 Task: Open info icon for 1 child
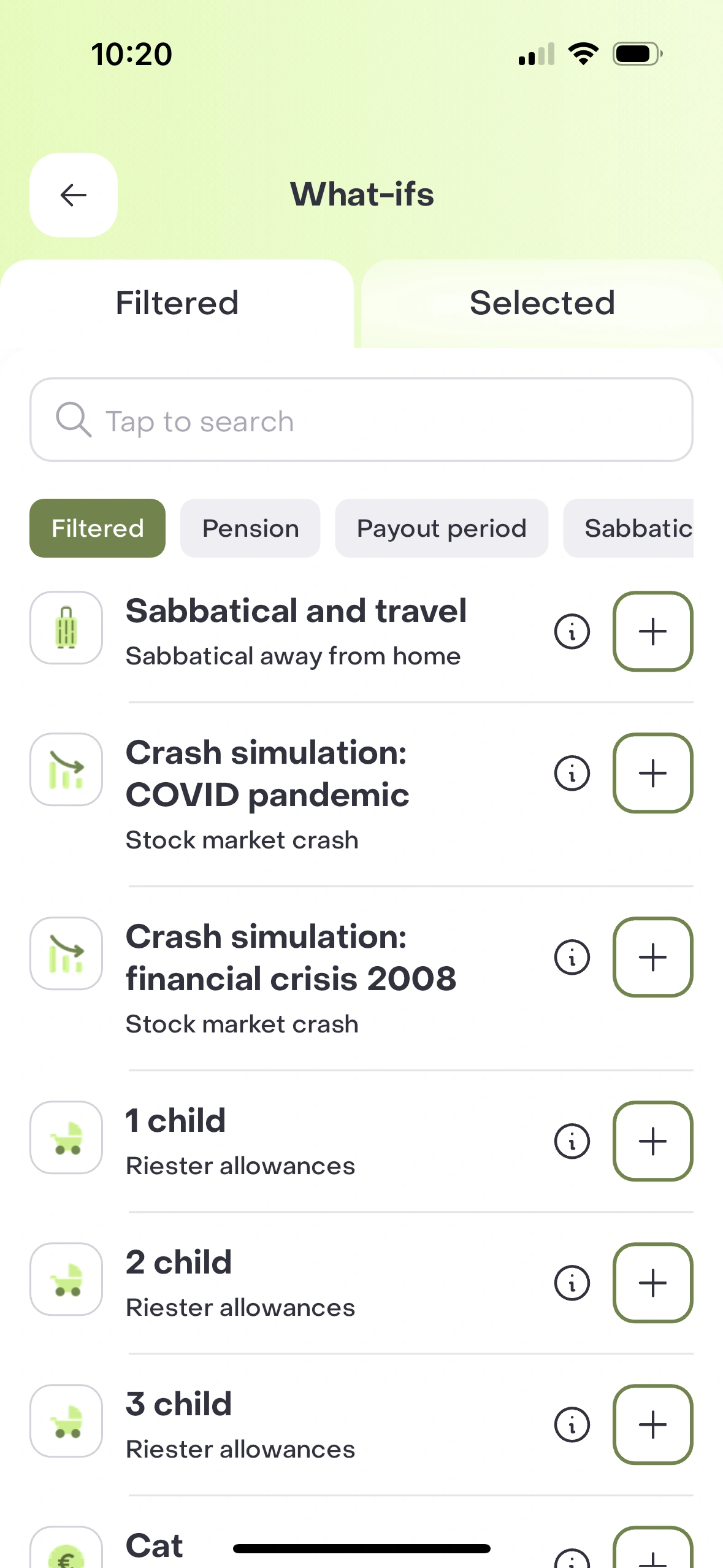pos(572,1141)
